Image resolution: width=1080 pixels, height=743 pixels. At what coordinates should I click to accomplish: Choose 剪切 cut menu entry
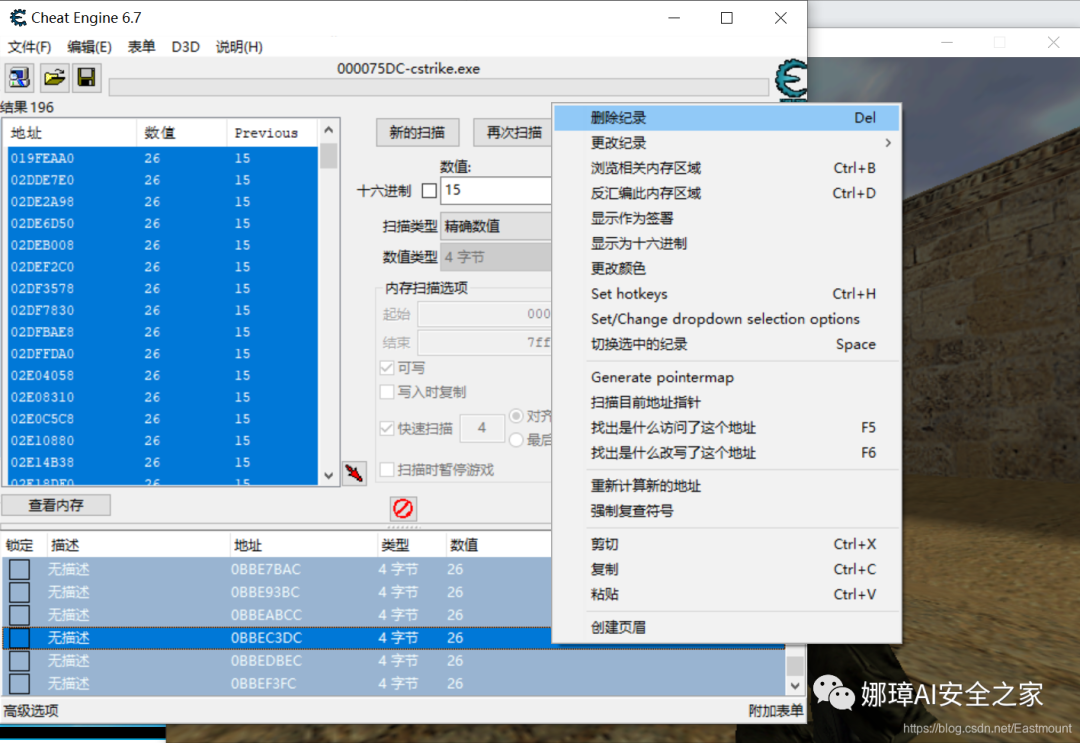727,544
